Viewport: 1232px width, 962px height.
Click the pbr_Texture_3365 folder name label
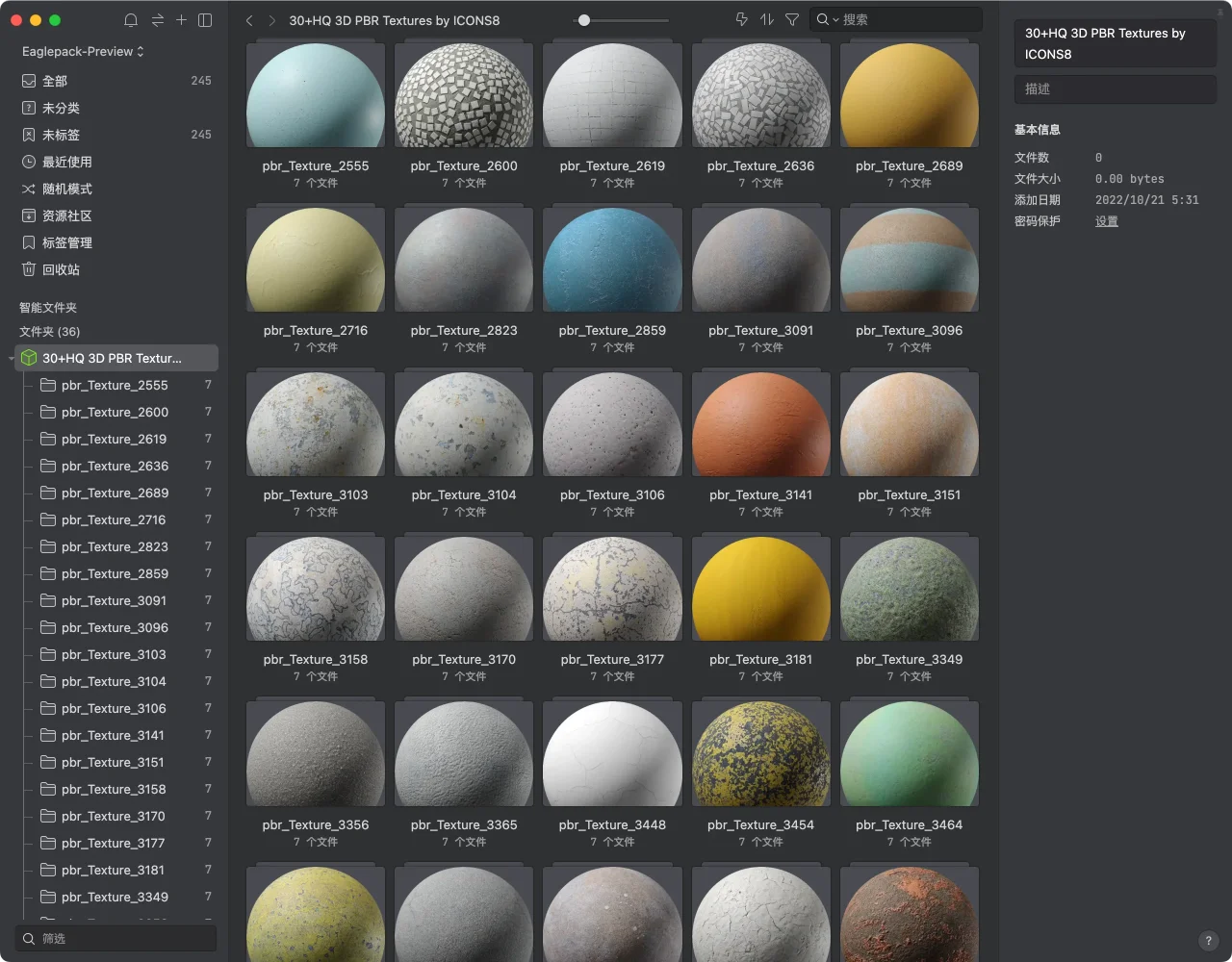tap(464, 824)
